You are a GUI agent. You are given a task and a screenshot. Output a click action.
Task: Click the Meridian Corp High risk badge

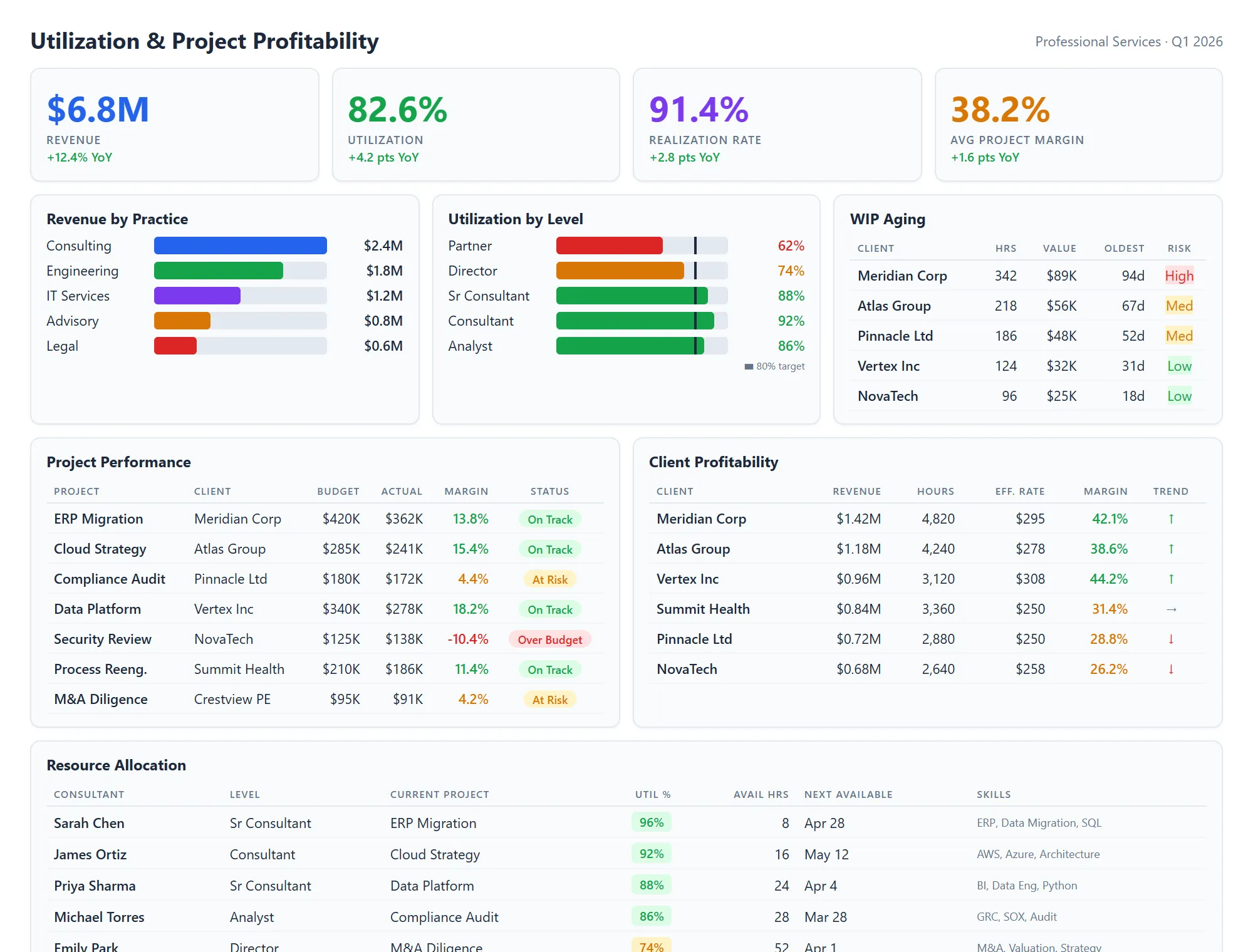click(x=1178, y=276)
